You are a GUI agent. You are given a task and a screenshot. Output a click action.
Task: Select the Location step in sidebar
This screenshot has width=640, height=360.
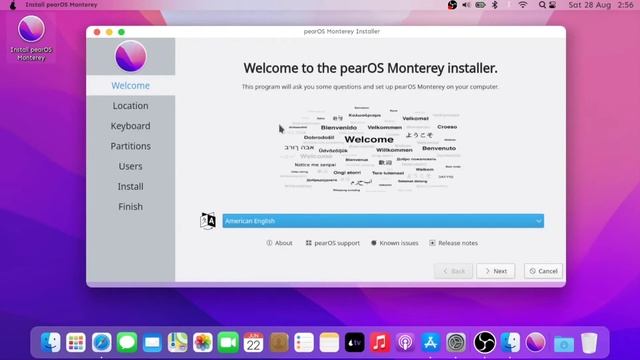pos(131,106)
